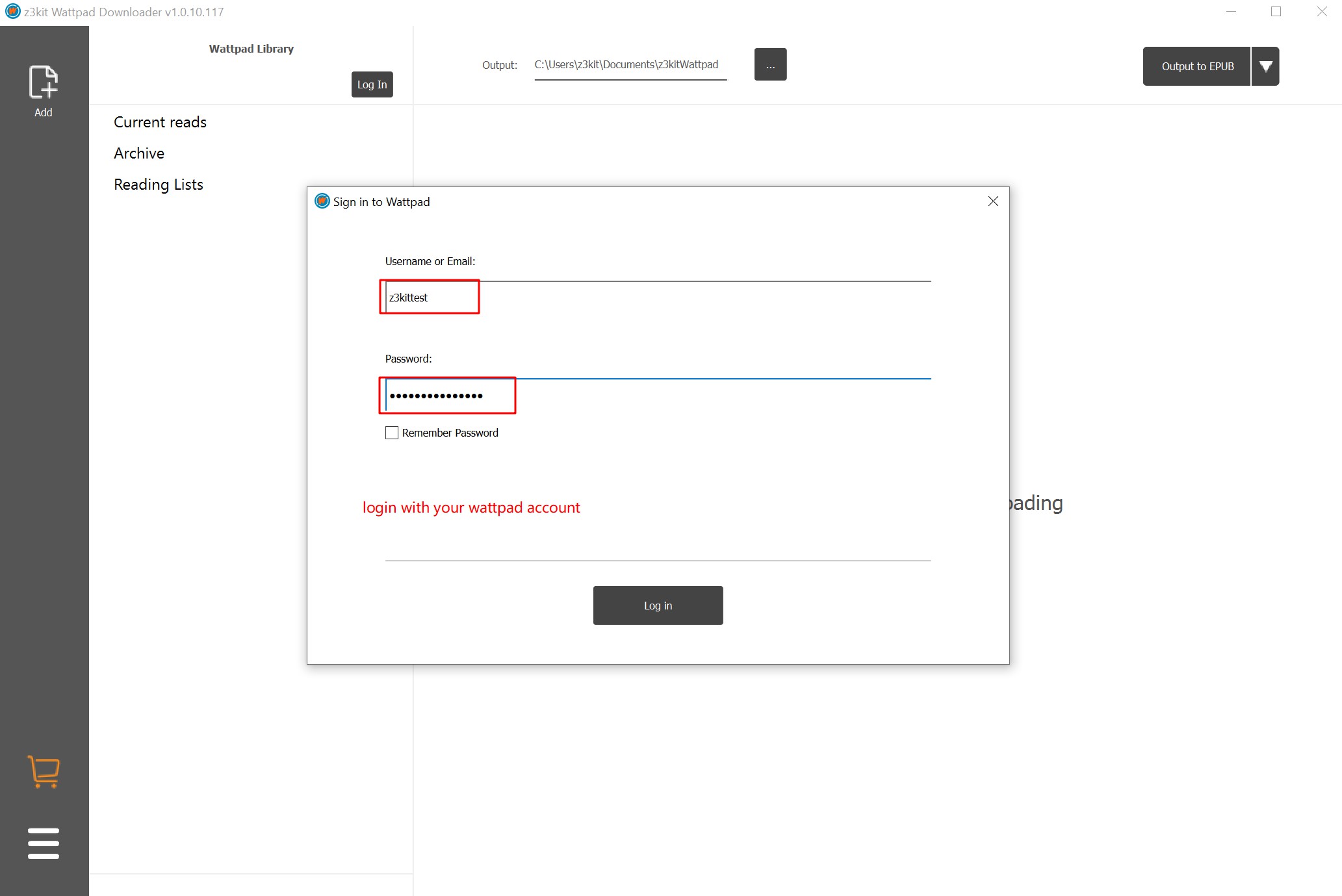Click the Log in button in dialog
This screenshot has width=1342, height=896.
click(x=658, y=606)
